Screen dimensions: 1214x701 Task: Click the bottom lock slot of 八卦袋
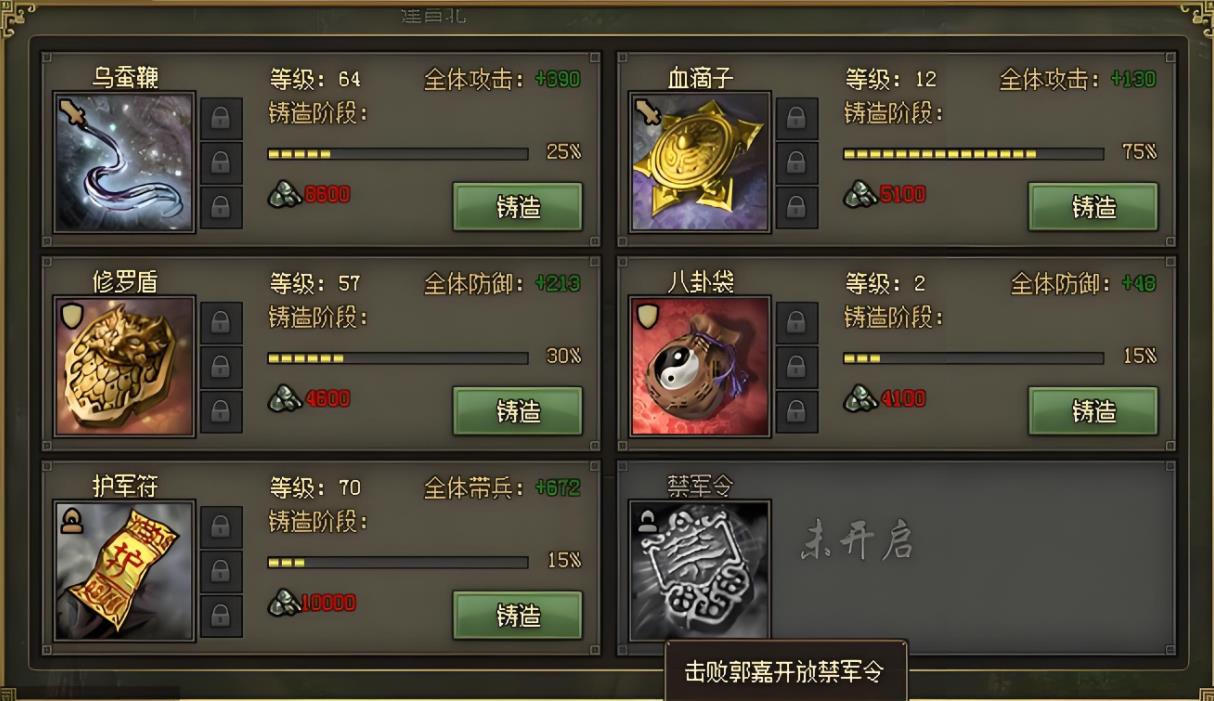797,410
